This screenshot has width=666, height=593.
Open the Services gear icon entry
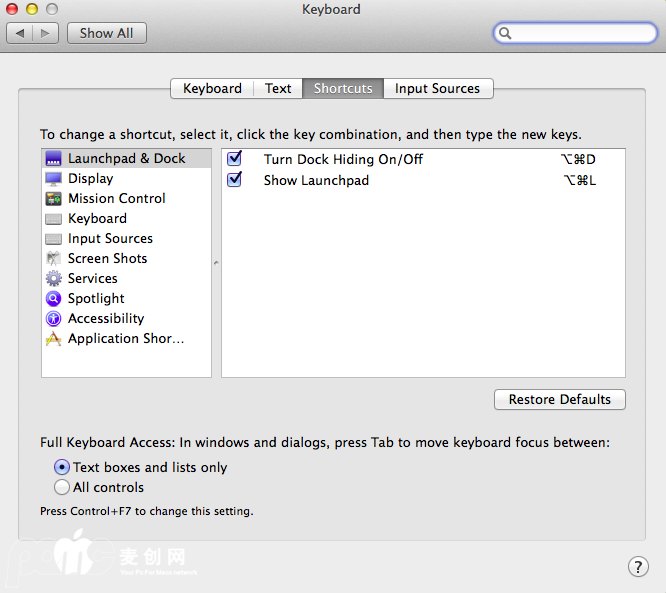54,279
